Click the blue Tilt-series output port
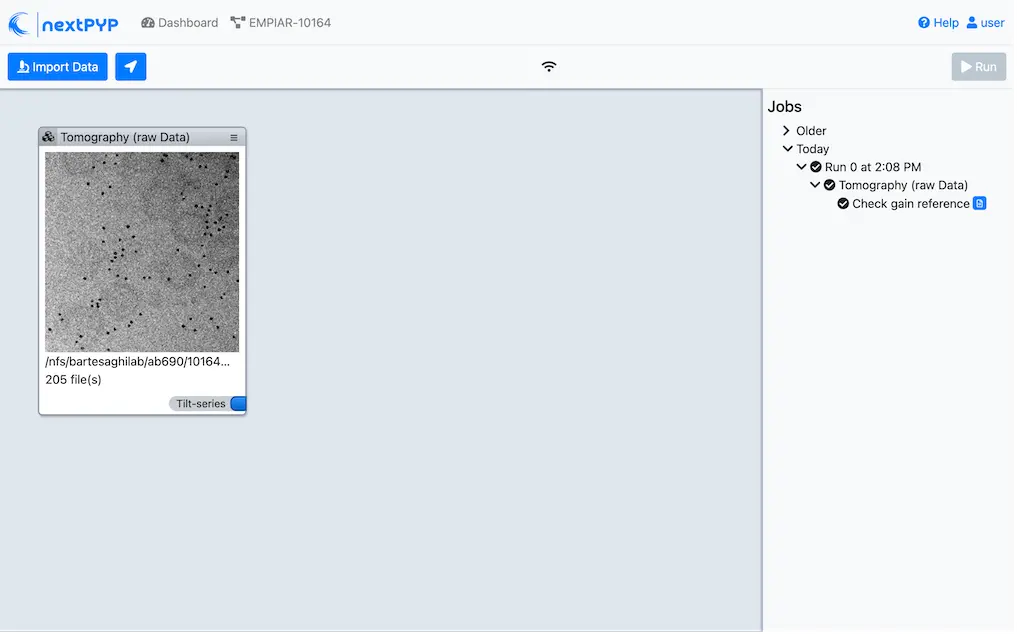 [x=238, y=404]
